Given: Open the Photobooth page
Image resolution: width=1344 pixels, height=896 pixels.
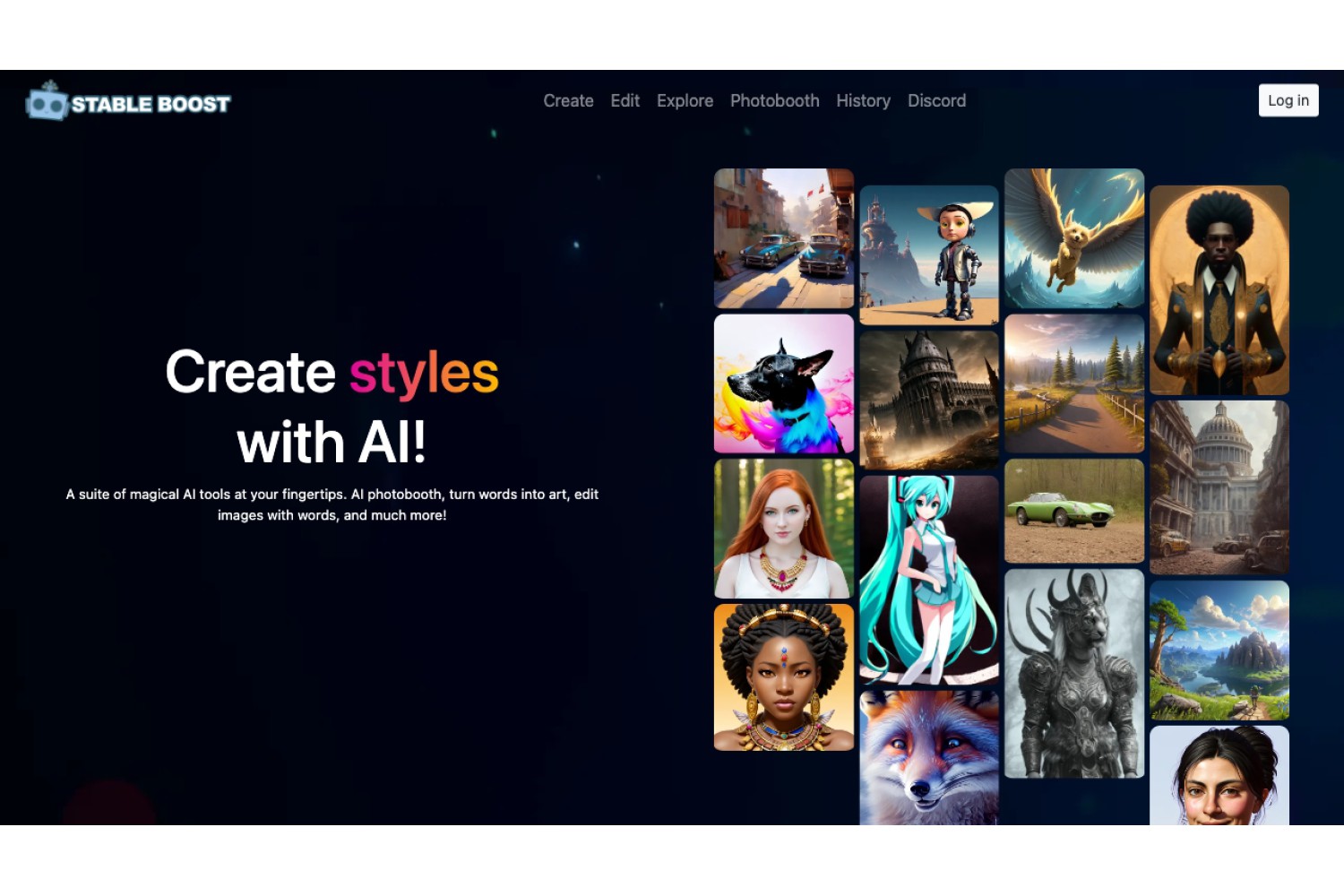Looking at the screenshot, I should pos(774,100).
